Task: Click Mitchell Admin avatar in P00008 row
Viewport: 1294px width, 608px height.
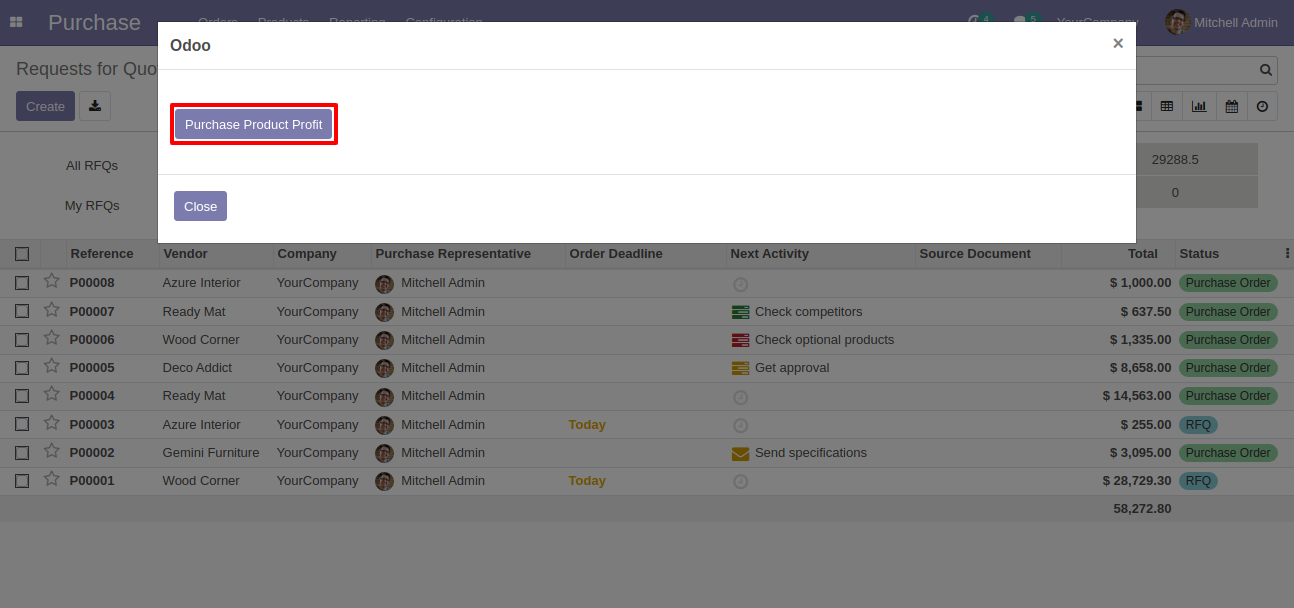Action: tap(384, 283)
